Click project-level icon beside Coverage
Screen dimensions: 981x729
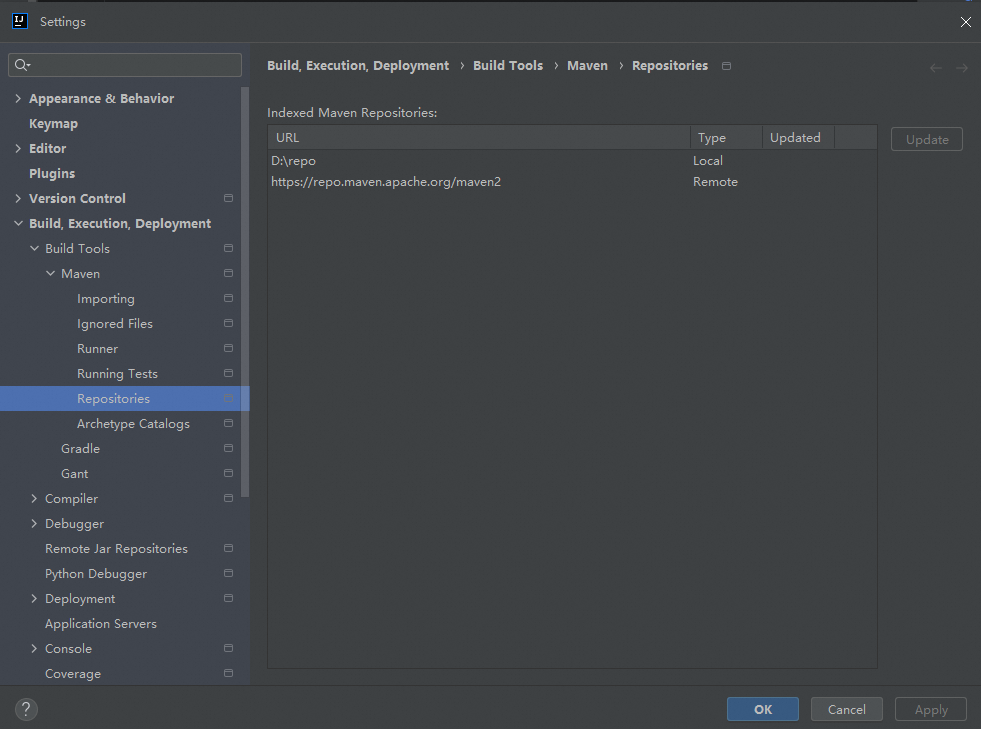[228, 674]
